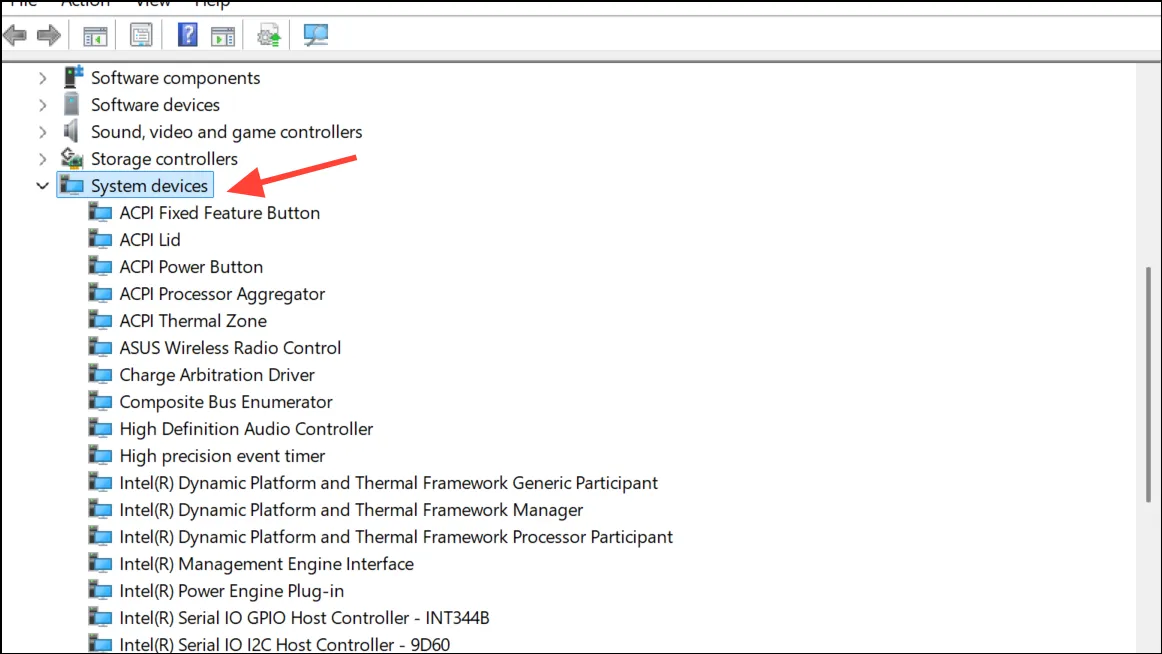Viewport: 1162px width, 654px height.
Task: Select ASUS Wireless Radio Control
Action: pos(230,348)
